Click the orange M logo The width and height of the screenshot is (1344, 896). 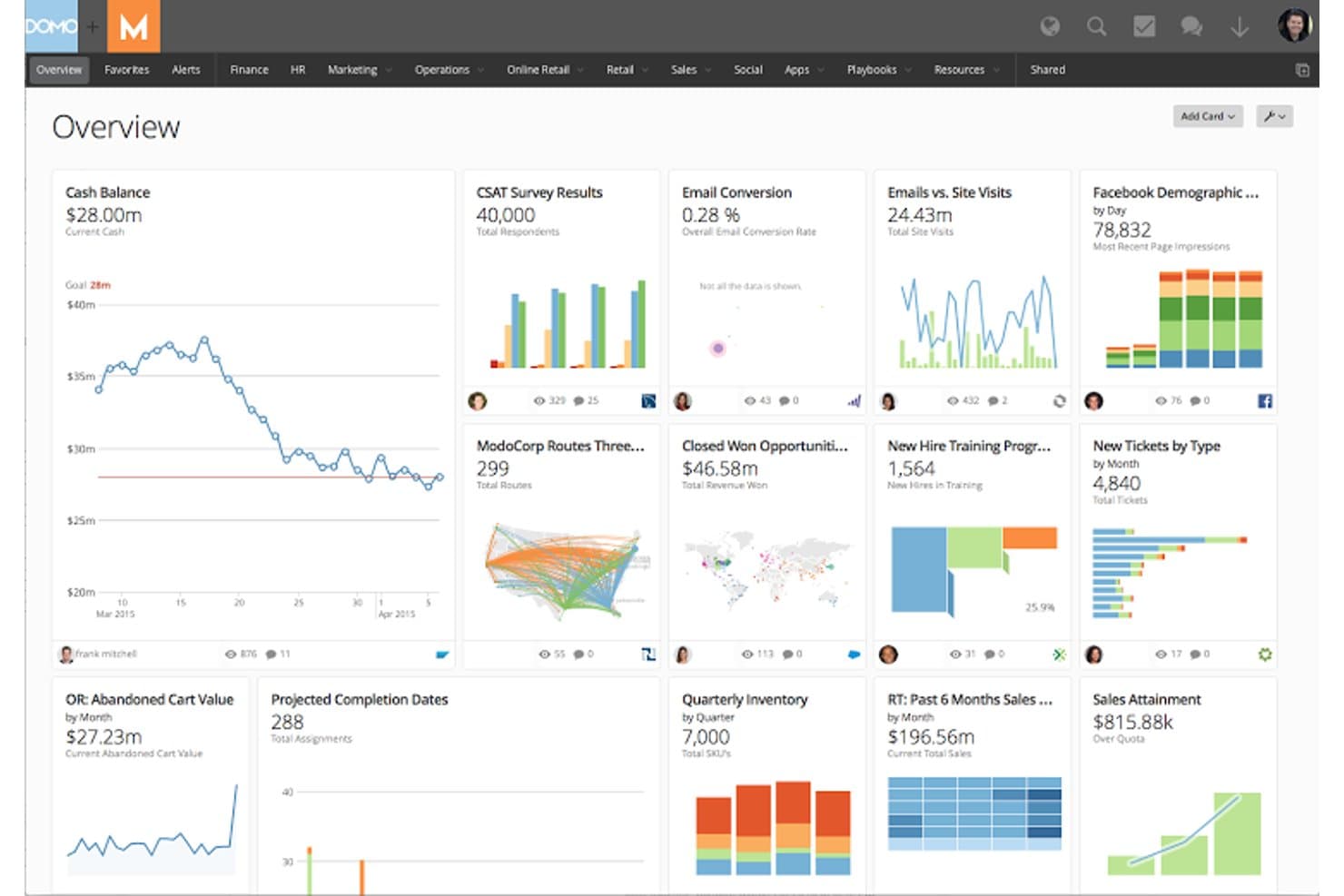133,26
